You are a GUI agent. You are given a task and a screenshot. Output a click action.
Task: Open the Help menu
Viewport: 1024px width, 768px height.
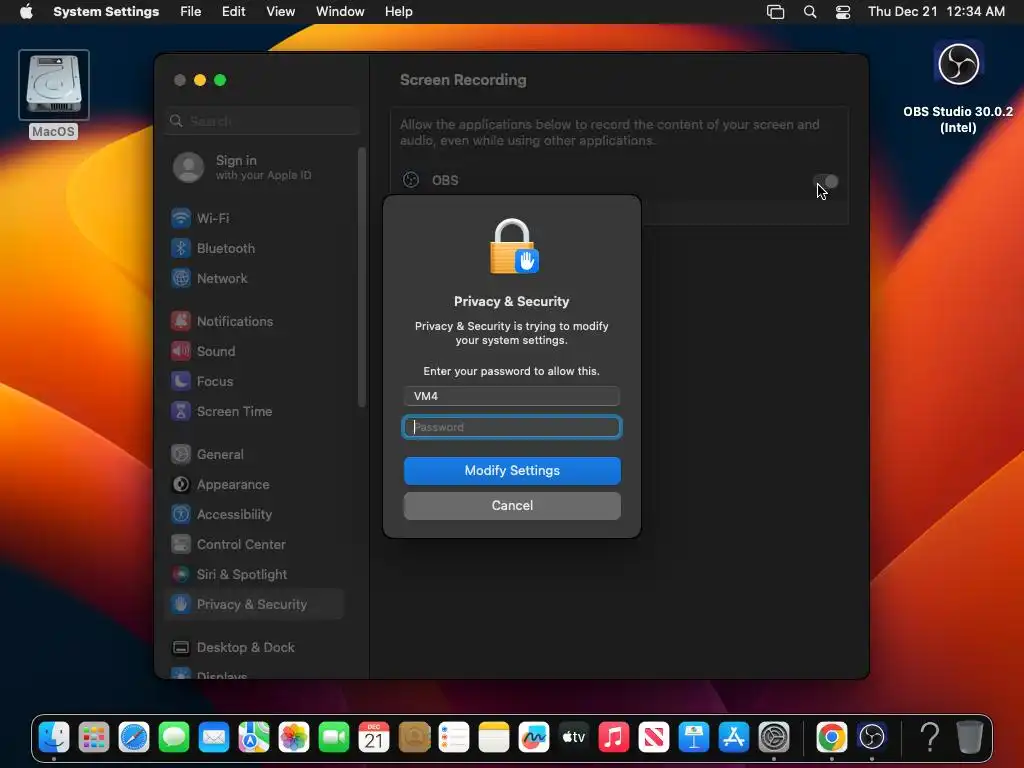pos(398,12)
